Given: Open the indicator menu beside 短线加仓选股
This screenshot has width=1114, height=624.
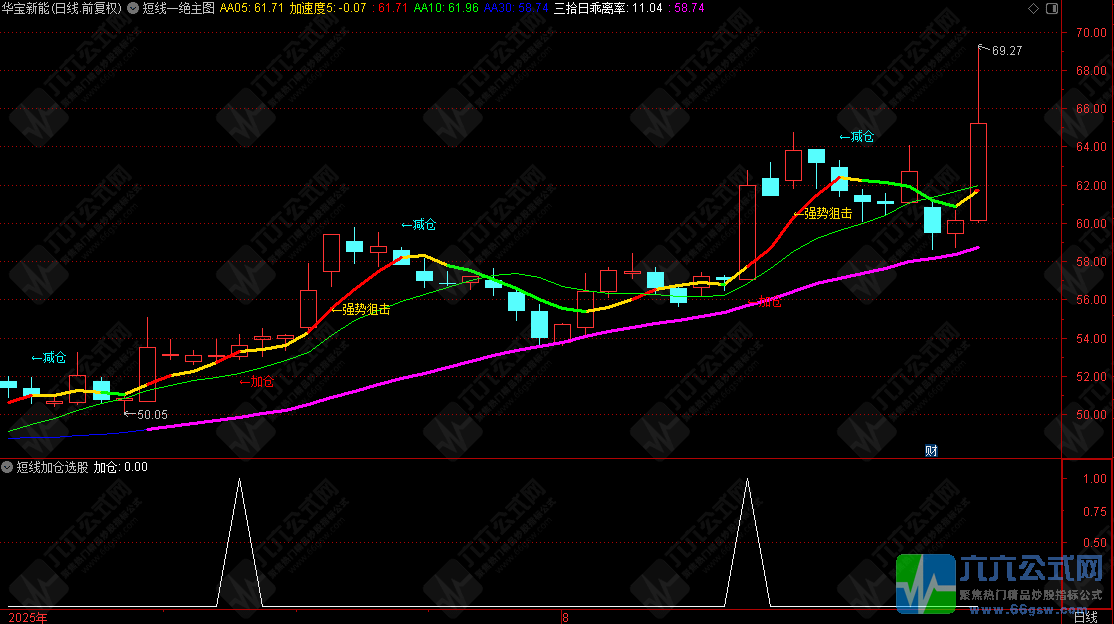Looking at the screenshot, I should 7,467.
